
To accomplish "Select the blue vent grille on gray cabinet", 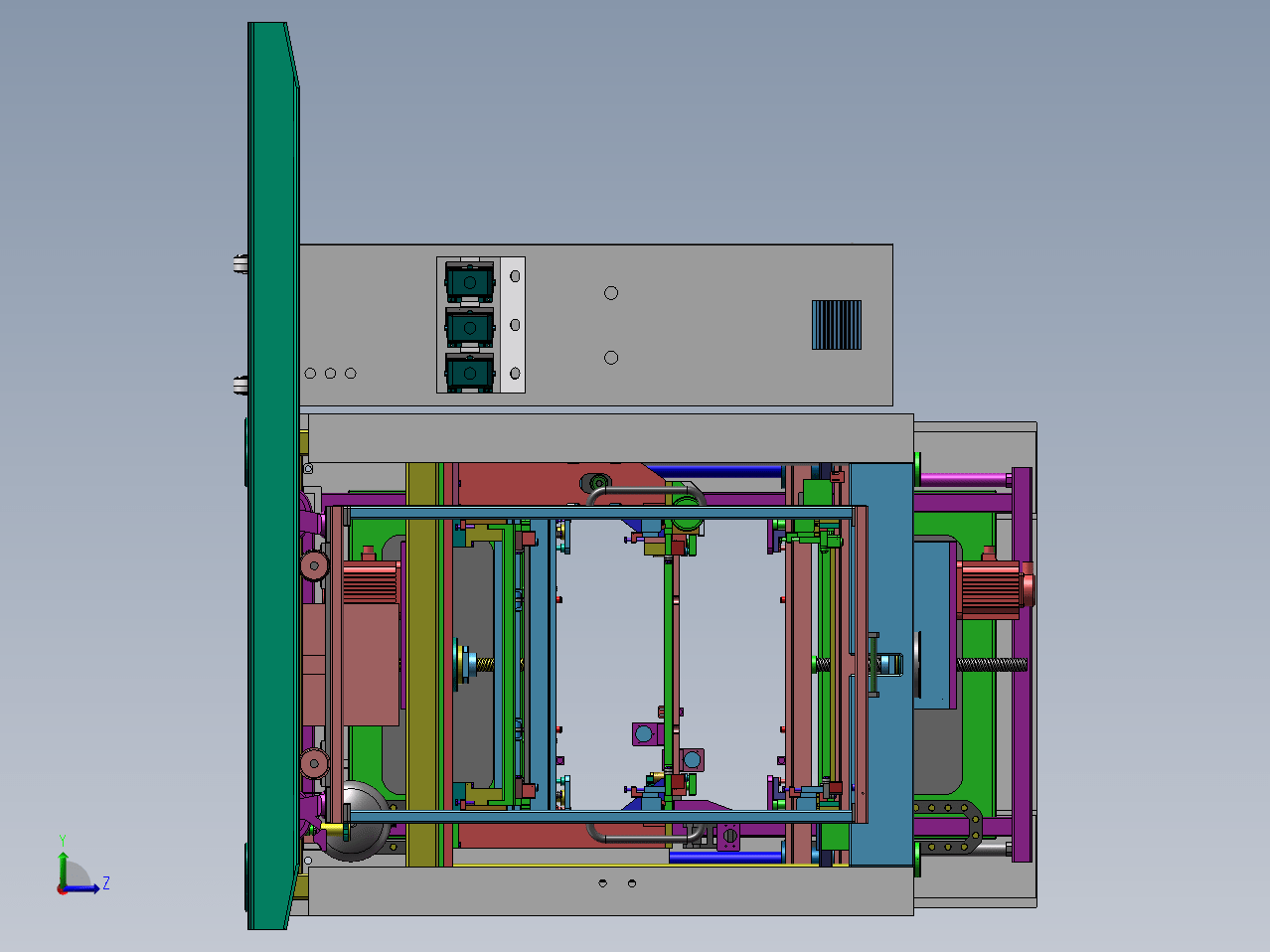I will point(837,325).
